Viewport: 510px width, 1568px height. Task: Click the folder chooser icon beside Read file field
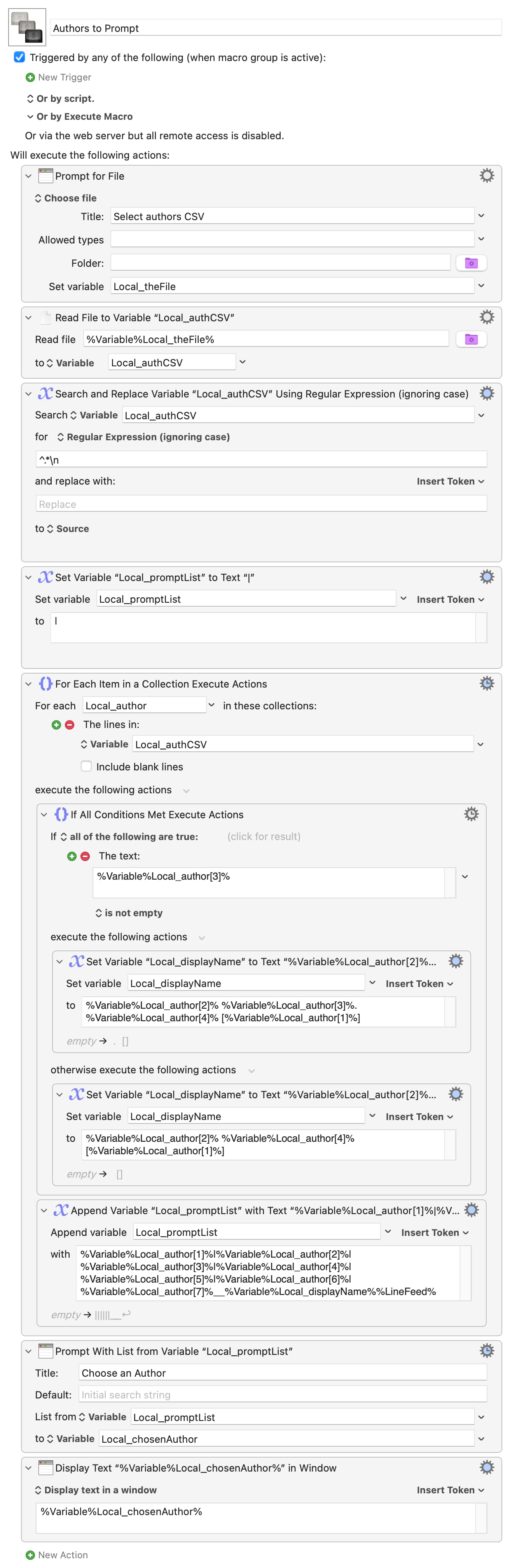pos(471,339)
